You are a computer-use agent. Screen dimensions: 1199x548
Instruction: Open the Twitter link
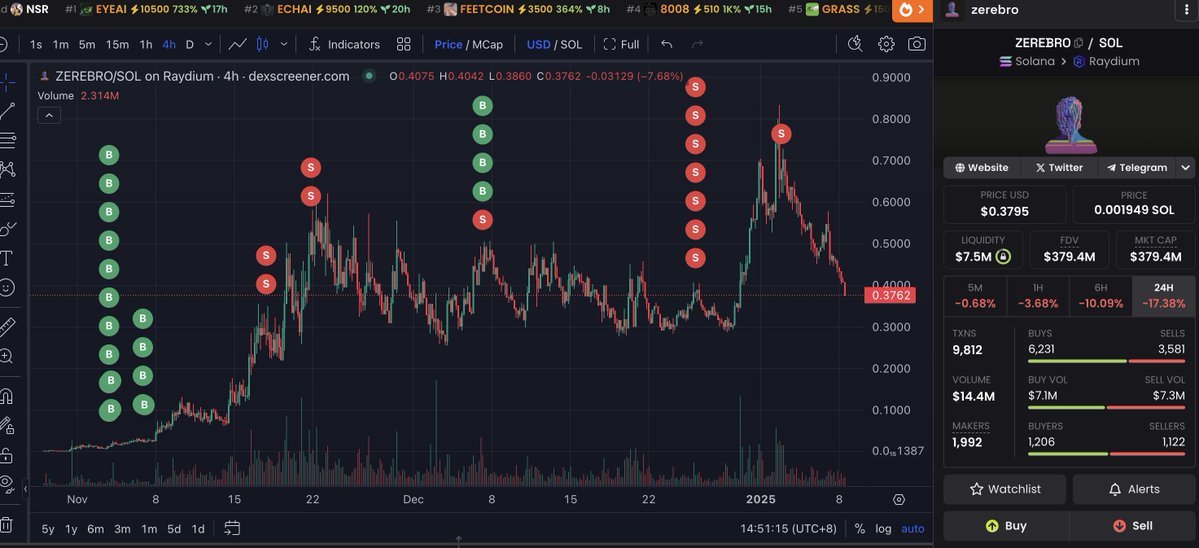1059,167
